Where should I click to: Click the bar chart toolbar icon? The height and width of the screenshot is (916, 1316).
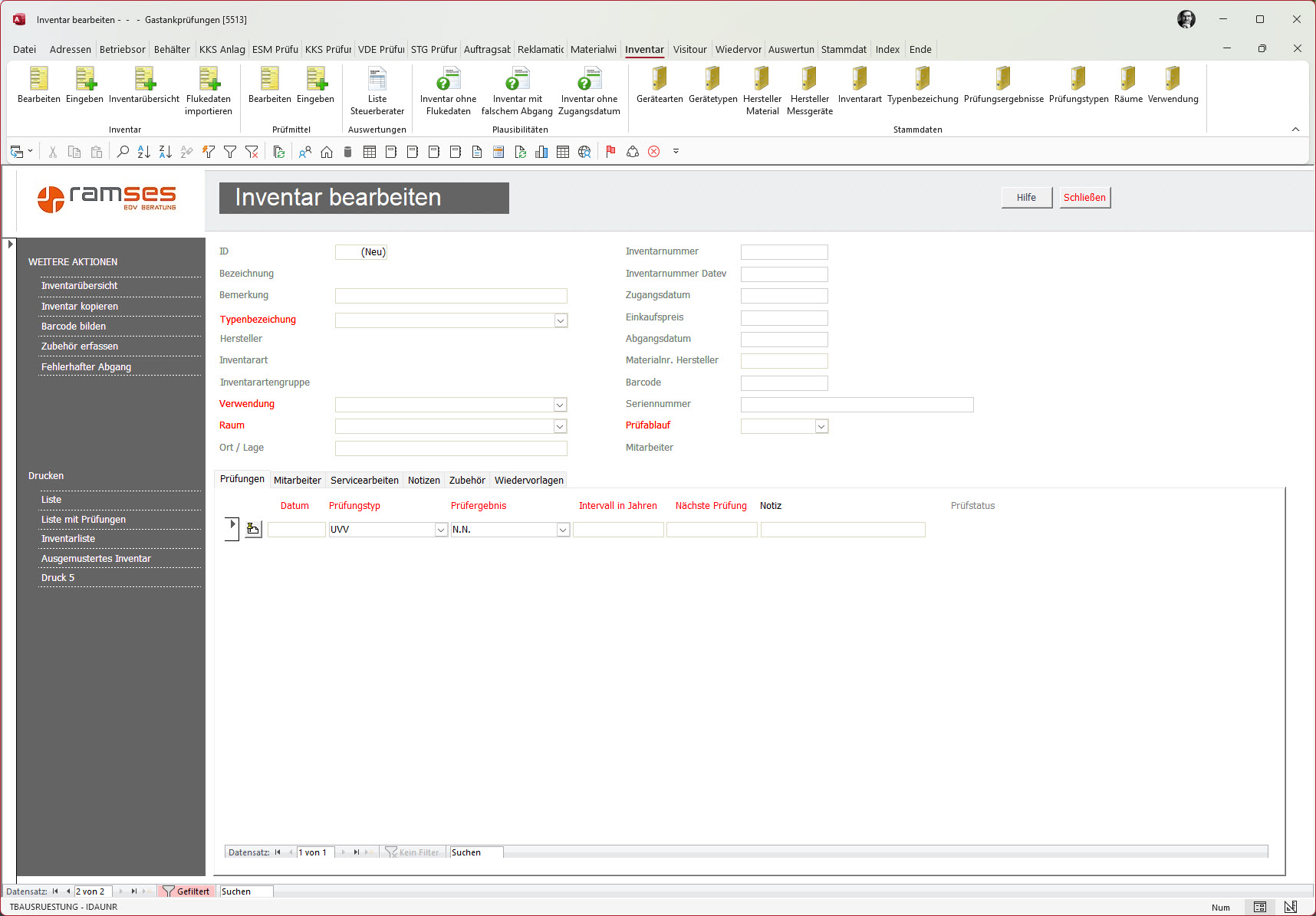click(541, 152)
